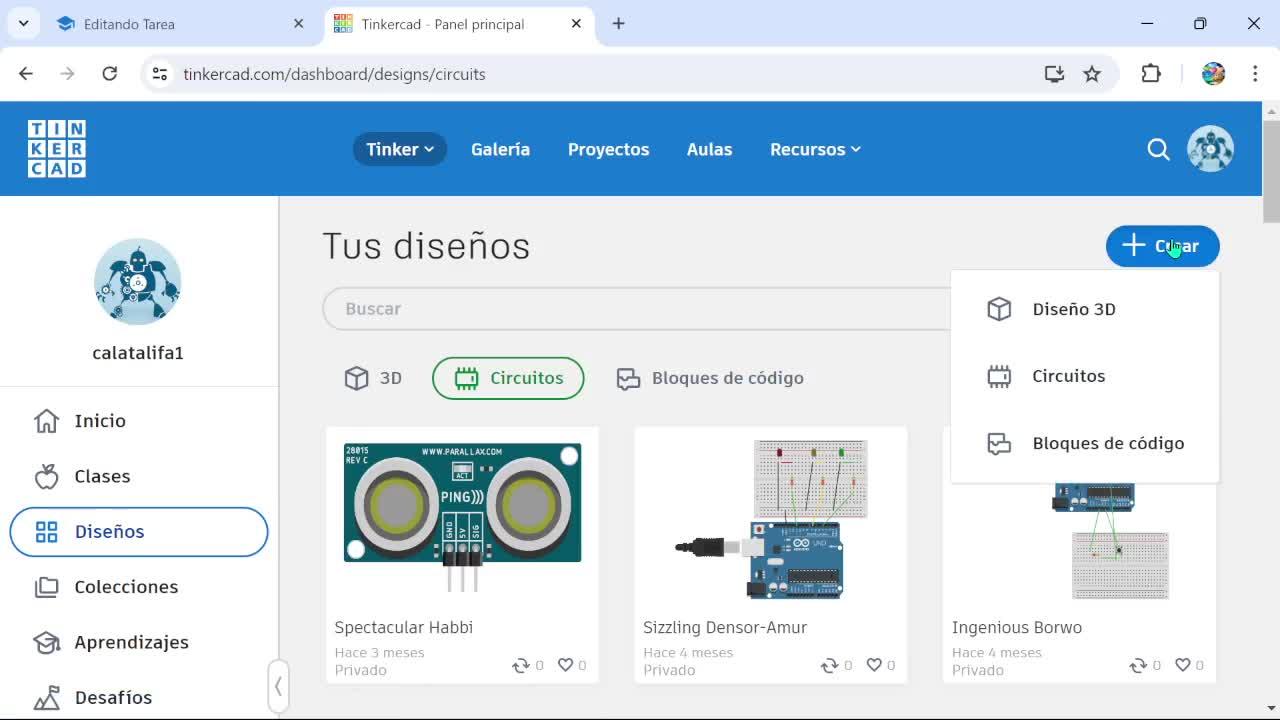
Task: Click the calatalifa1 sidebar profile picture
Action: 138,282
